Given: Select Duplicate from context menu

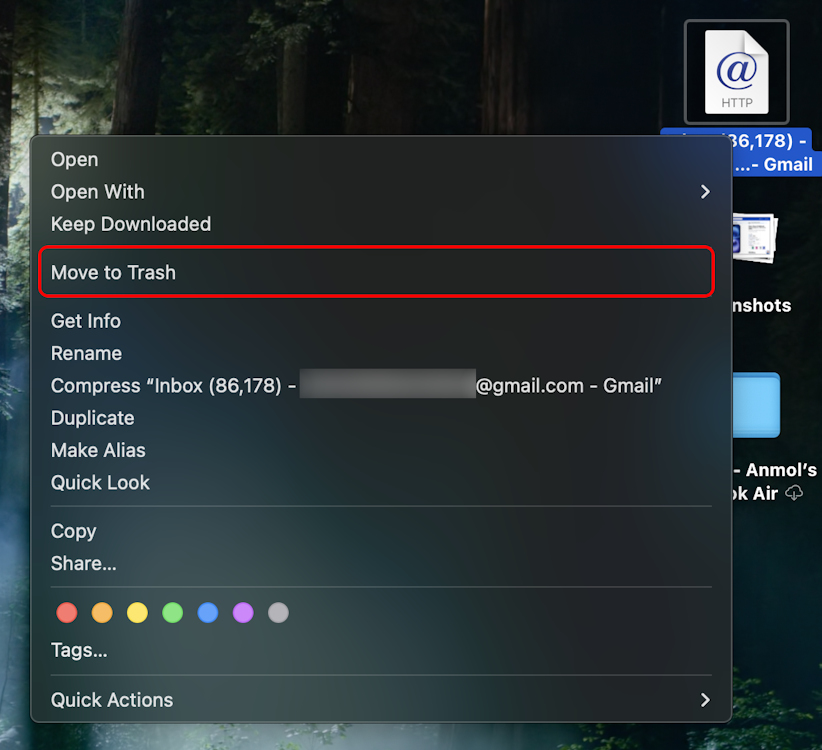Looking at the screenshot, I should click(381, 418).
